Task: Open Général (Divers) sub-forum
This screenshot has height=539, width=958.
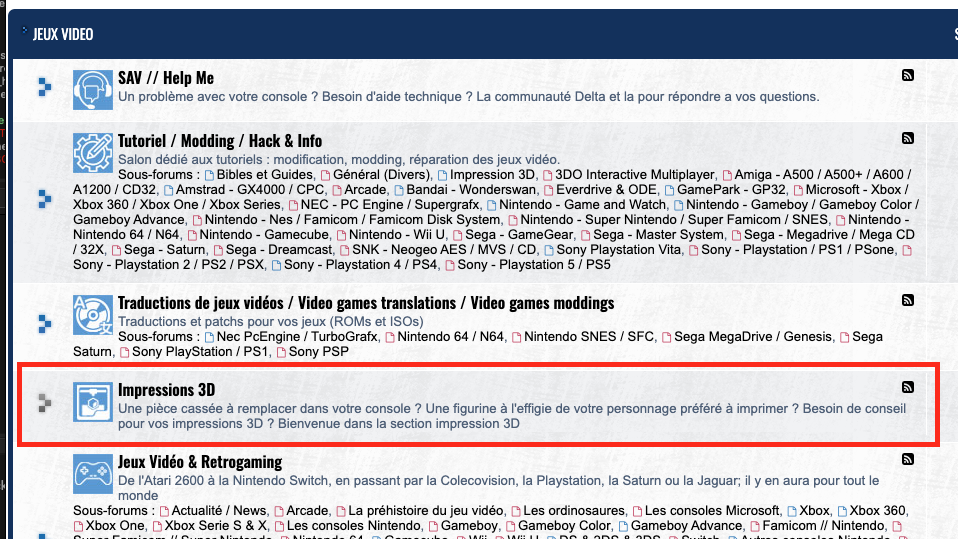Action: [382, 175]
